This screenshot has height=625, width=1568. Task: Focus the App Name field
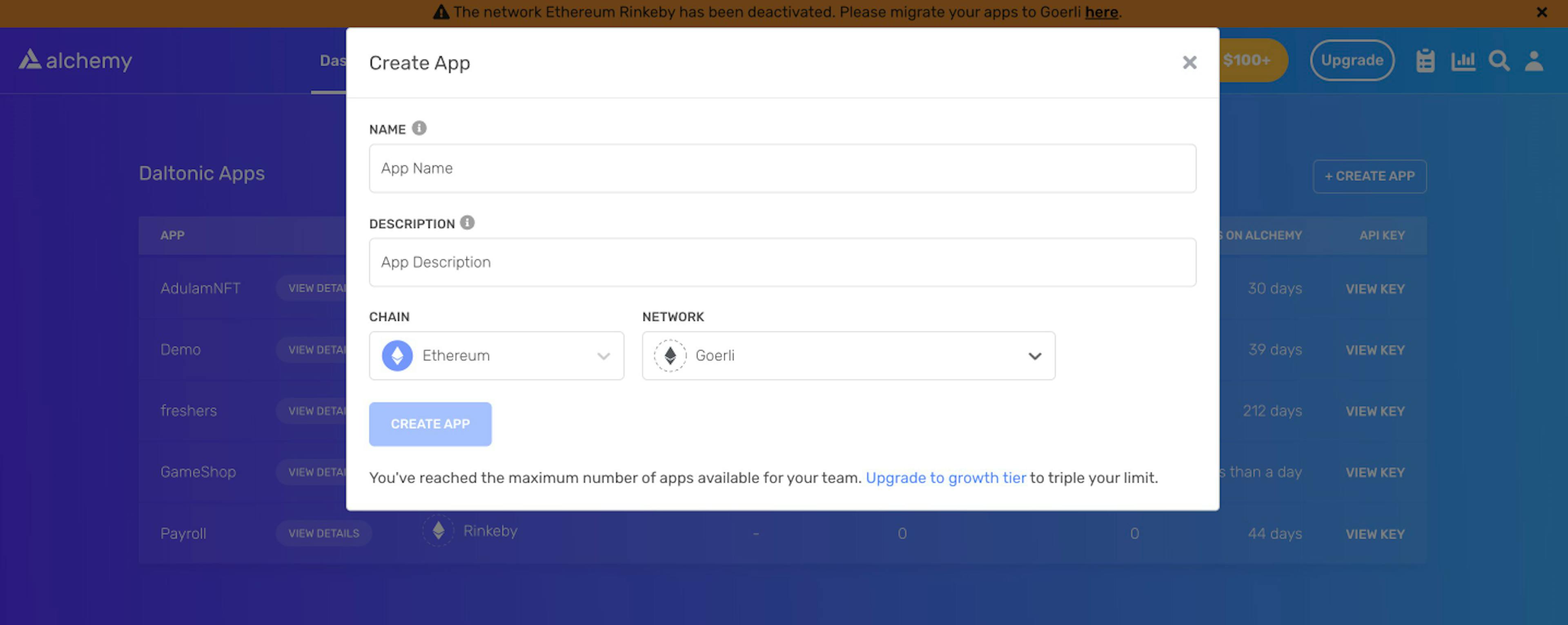click(x=782, y=168)
